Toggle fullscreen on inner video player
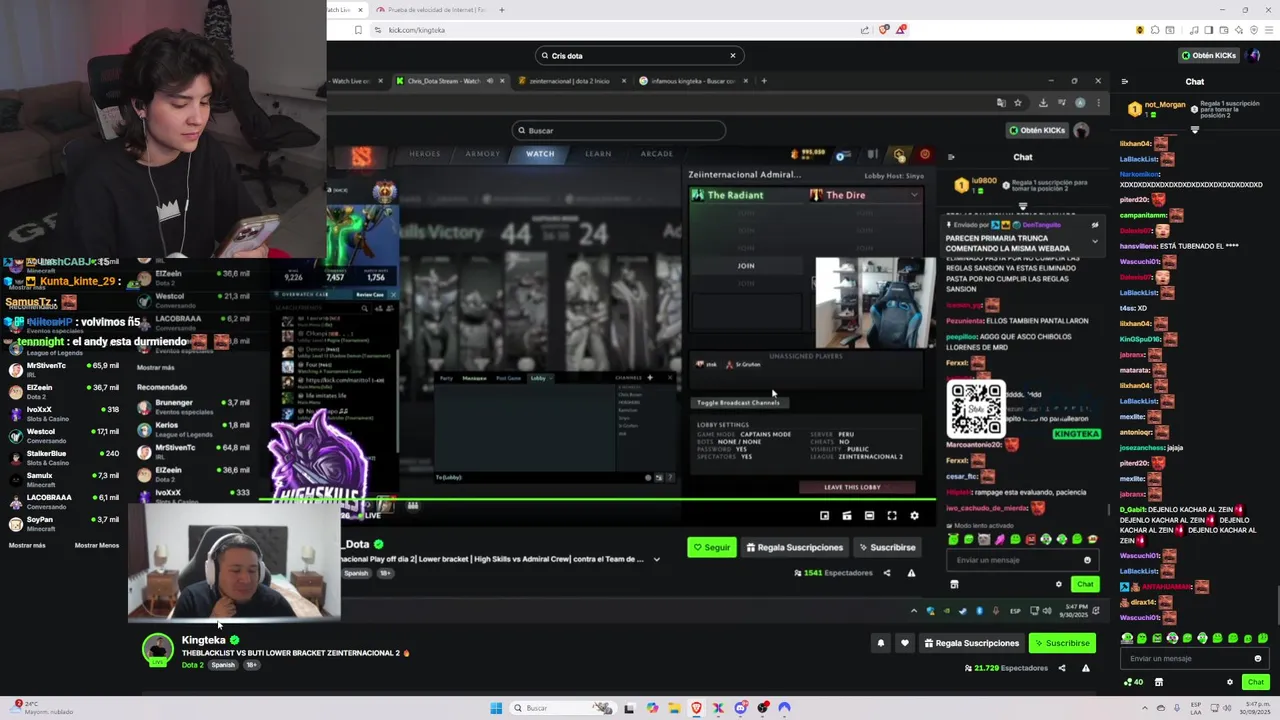 (892, 516)
